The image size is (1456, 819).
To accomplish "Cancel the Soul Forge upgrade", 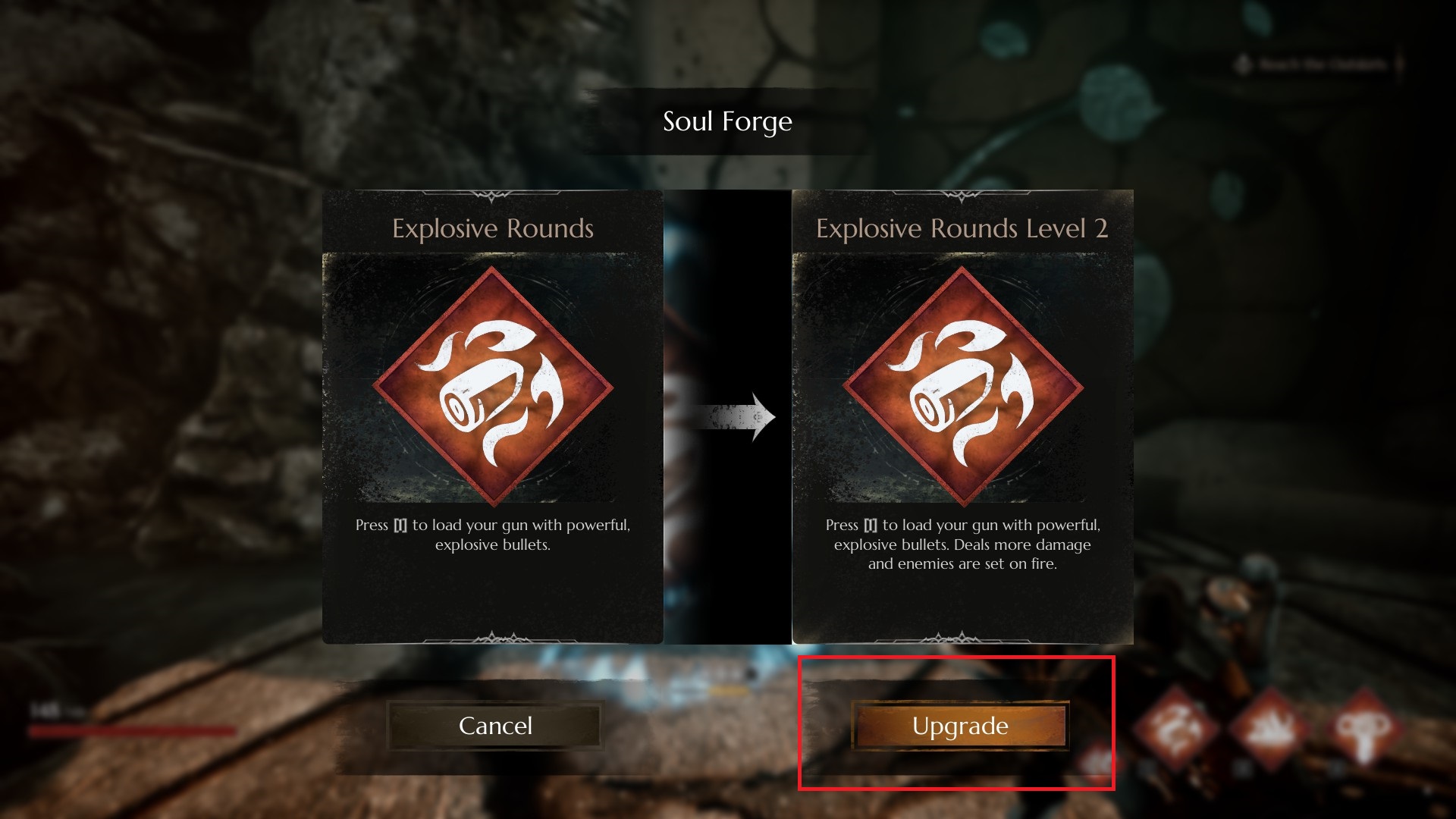I will [495, 726].
